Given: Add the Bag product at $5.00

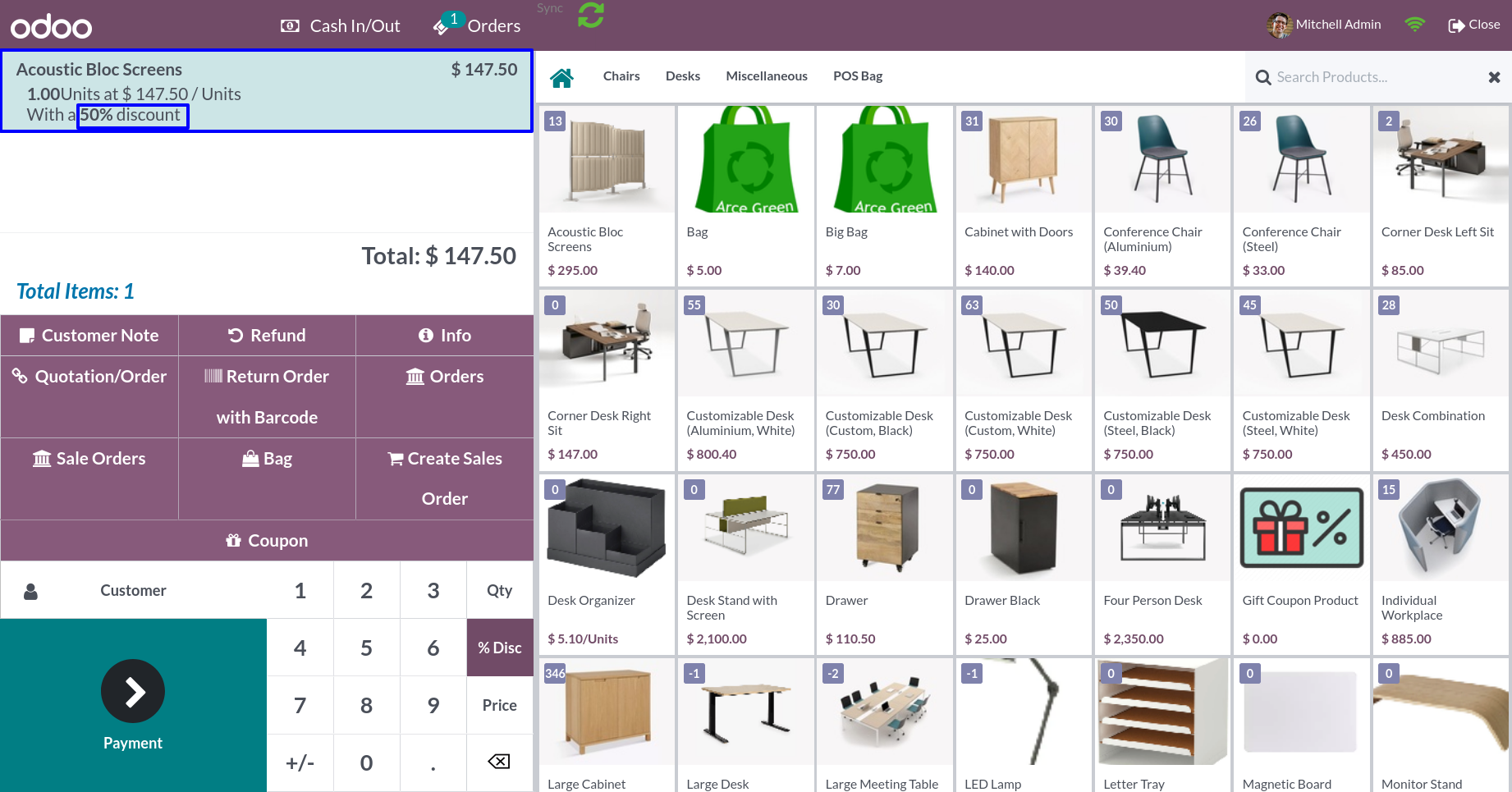Looking at the screenshot, I should [745, 195].
